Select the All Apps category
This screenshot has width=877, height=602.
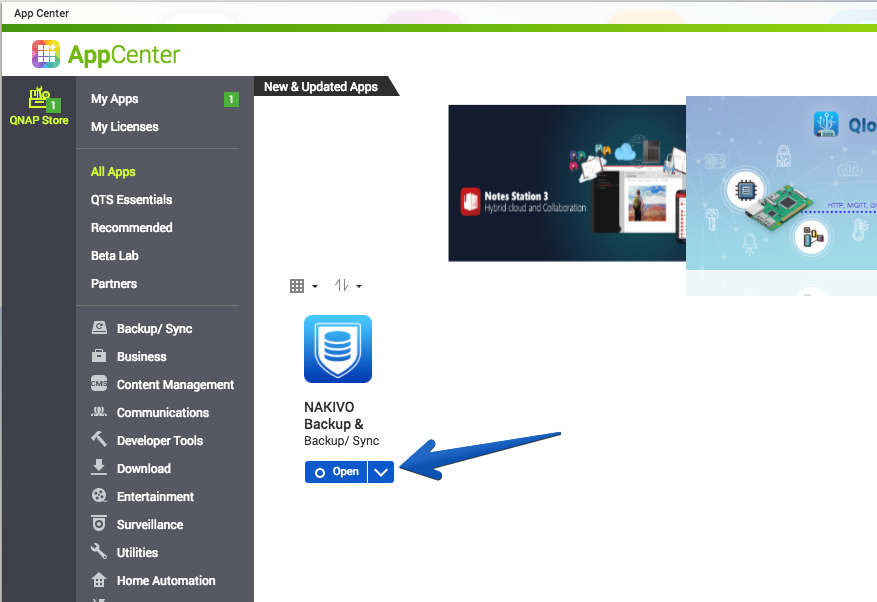113,172
